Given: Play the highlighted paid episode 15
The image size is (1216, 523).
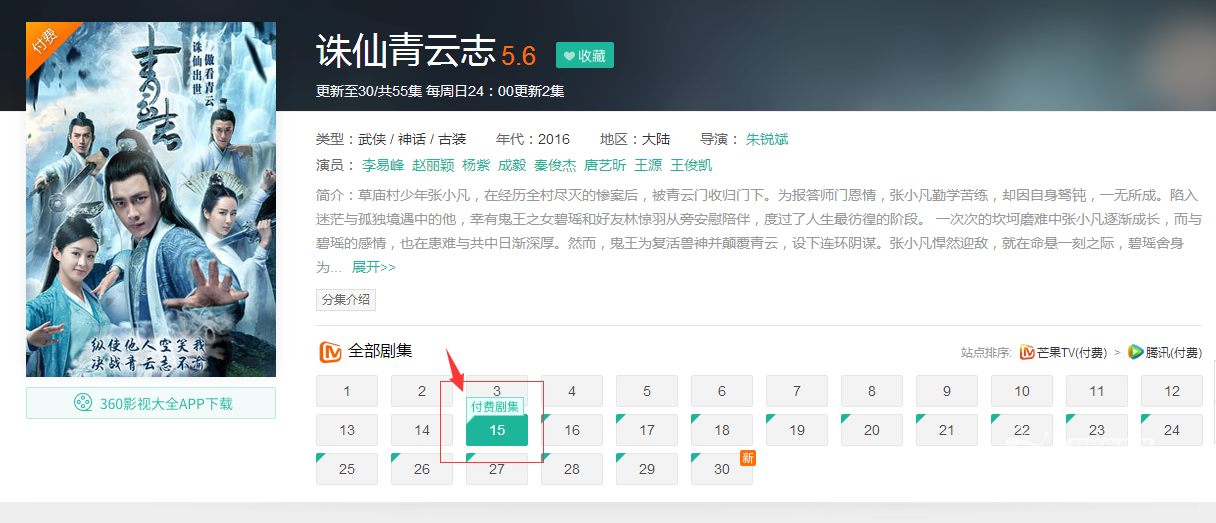Looking at the screenshot, I should (497, 430).
